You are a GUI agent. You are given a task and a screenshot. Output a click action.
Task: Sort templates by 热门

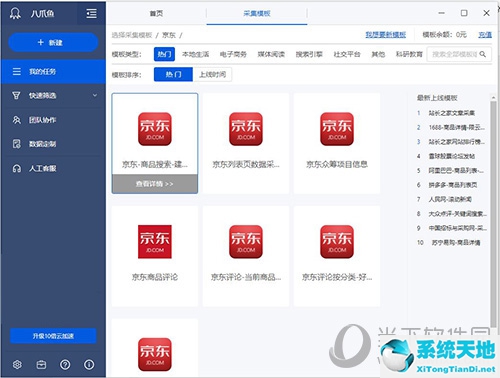coord(173,74)
